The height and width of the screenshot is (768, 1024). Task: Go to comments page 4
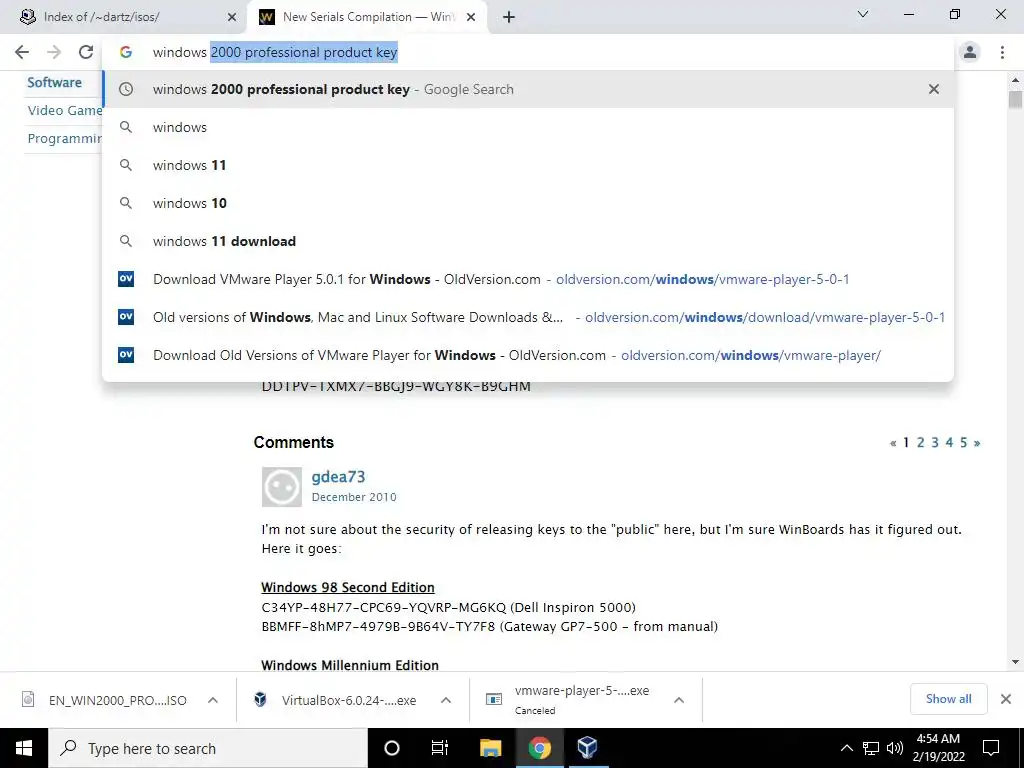click(x=949, y=443)
